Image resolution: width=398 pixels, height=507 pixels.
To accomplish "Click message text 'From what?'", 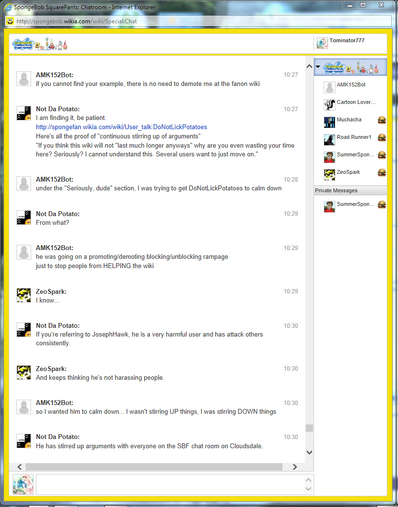I will point(52,223).
